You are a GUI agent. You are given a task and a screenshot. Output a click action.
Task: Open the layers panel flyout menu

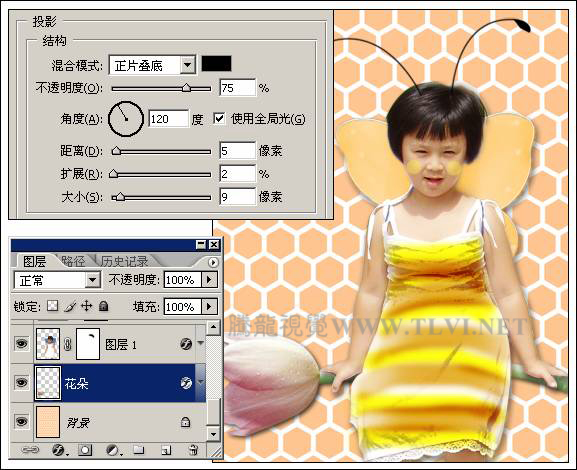click(x=213, y=262)
